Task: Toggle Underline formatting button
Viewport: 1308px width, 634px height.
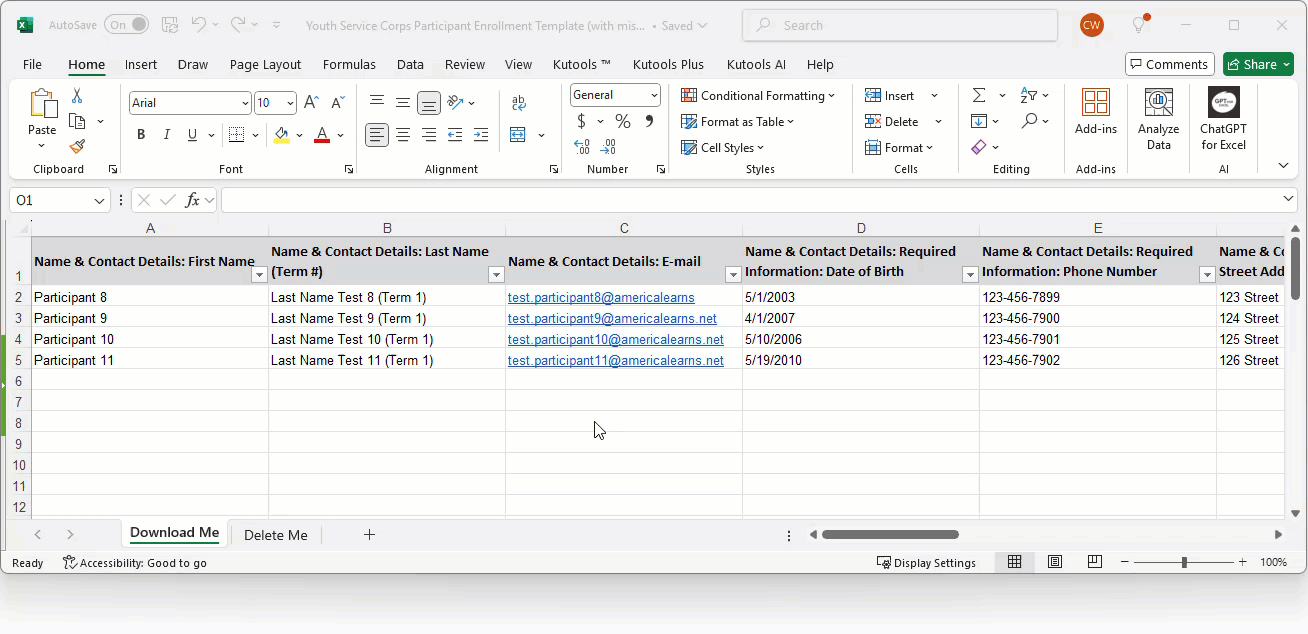Action: point(192,135)
